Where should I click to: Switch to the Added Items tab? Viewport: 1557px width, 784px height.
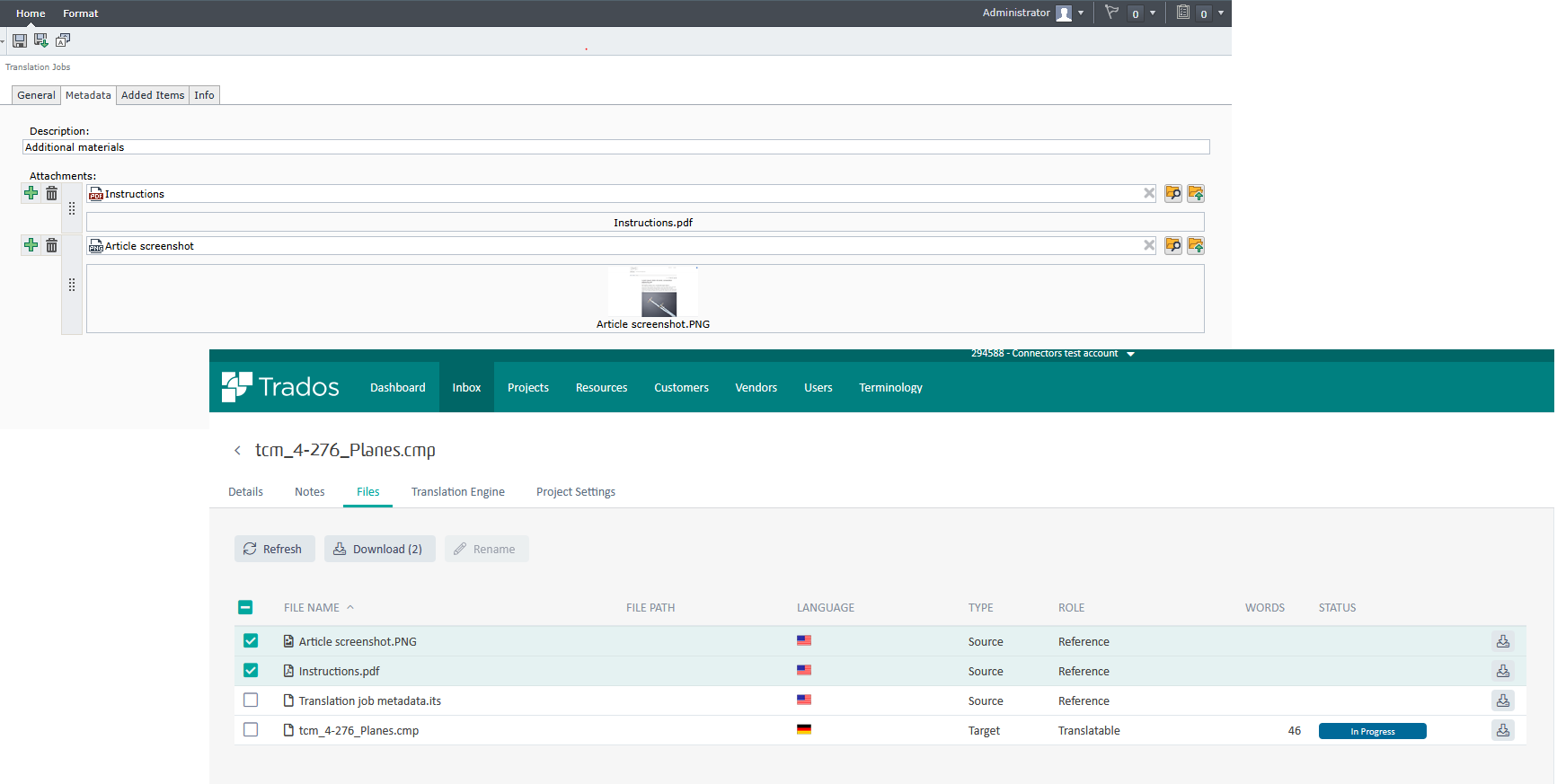click(153, 95)
